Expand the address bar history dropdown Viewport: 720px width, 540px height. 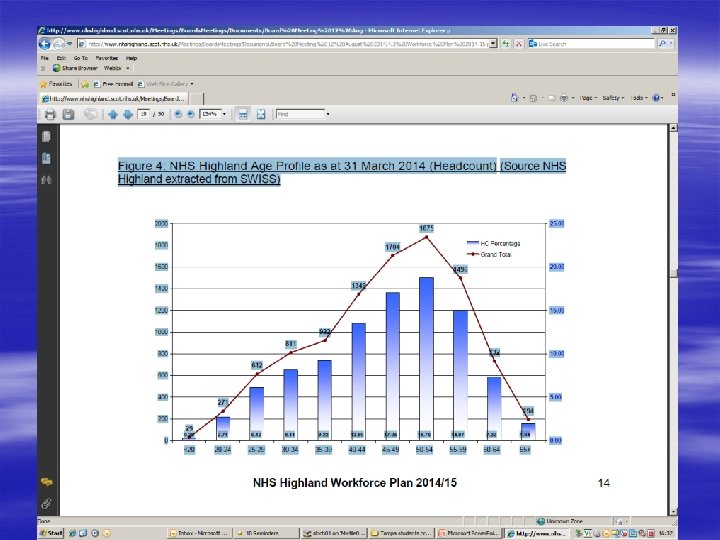[x=493, y=44]
